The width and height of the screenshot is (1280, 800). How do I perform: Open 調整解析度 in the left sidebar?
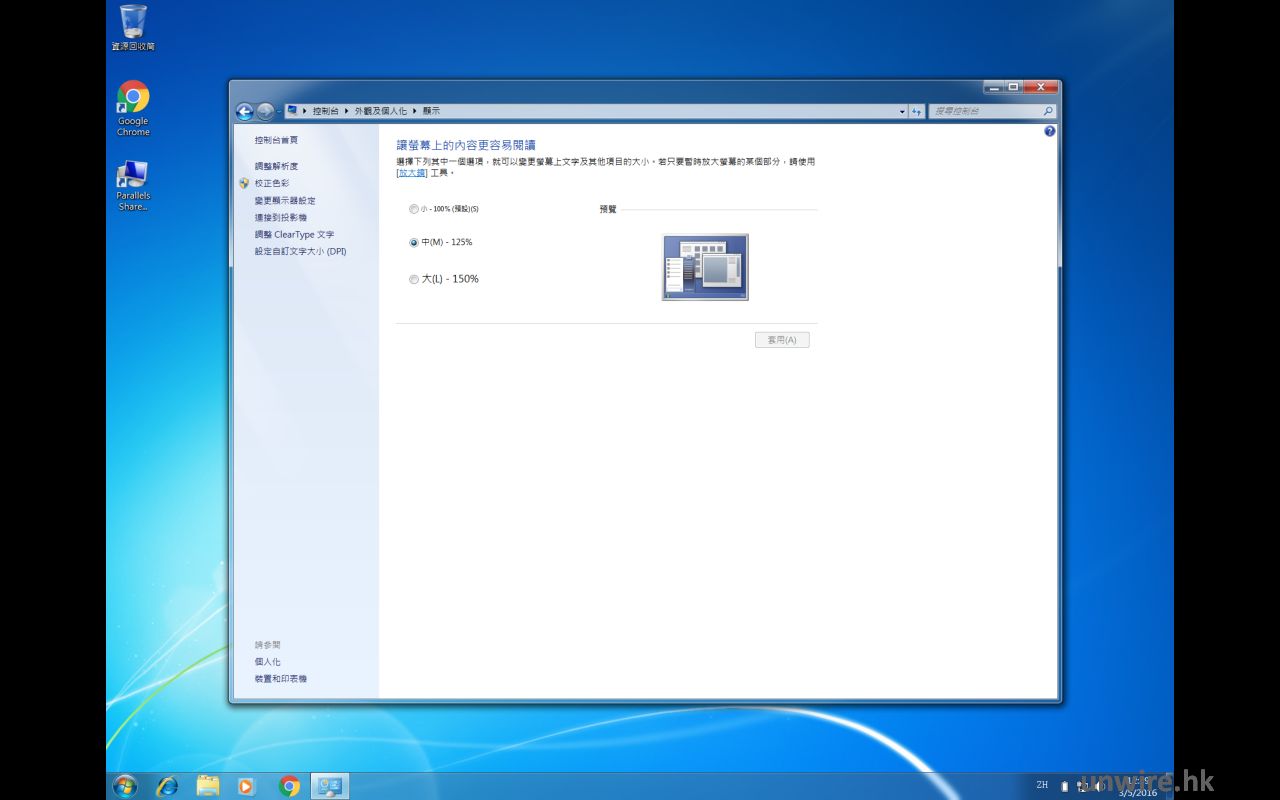pos(276,166)
